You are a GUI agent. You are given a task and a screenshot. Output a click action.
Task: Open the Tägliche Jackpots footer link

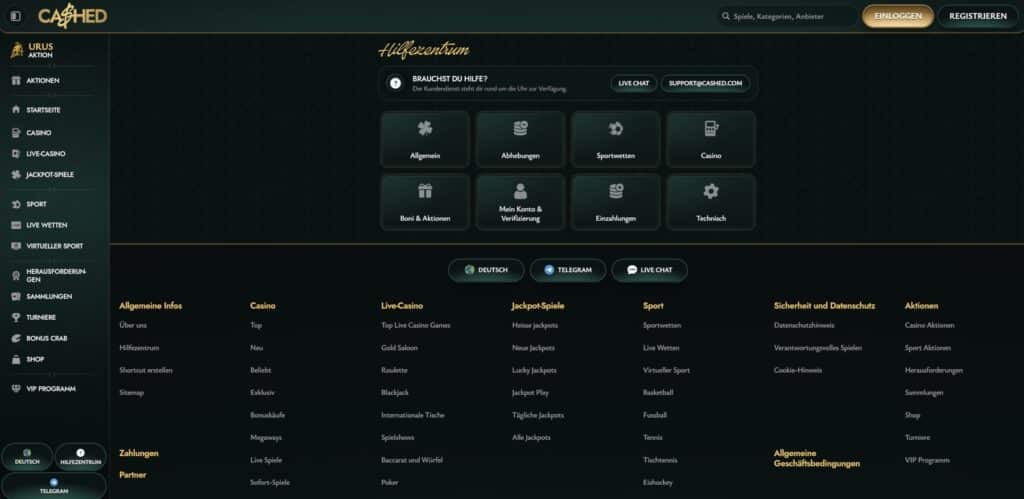pos(537,415)
